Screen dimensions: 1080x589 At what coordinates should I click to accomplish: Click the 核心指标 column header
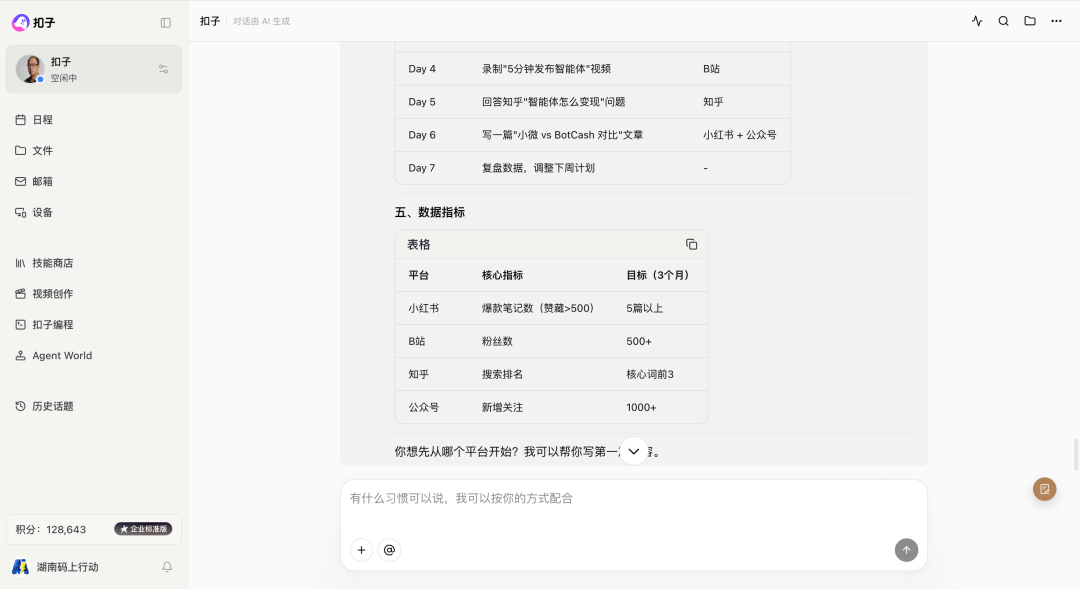(502, 276)
